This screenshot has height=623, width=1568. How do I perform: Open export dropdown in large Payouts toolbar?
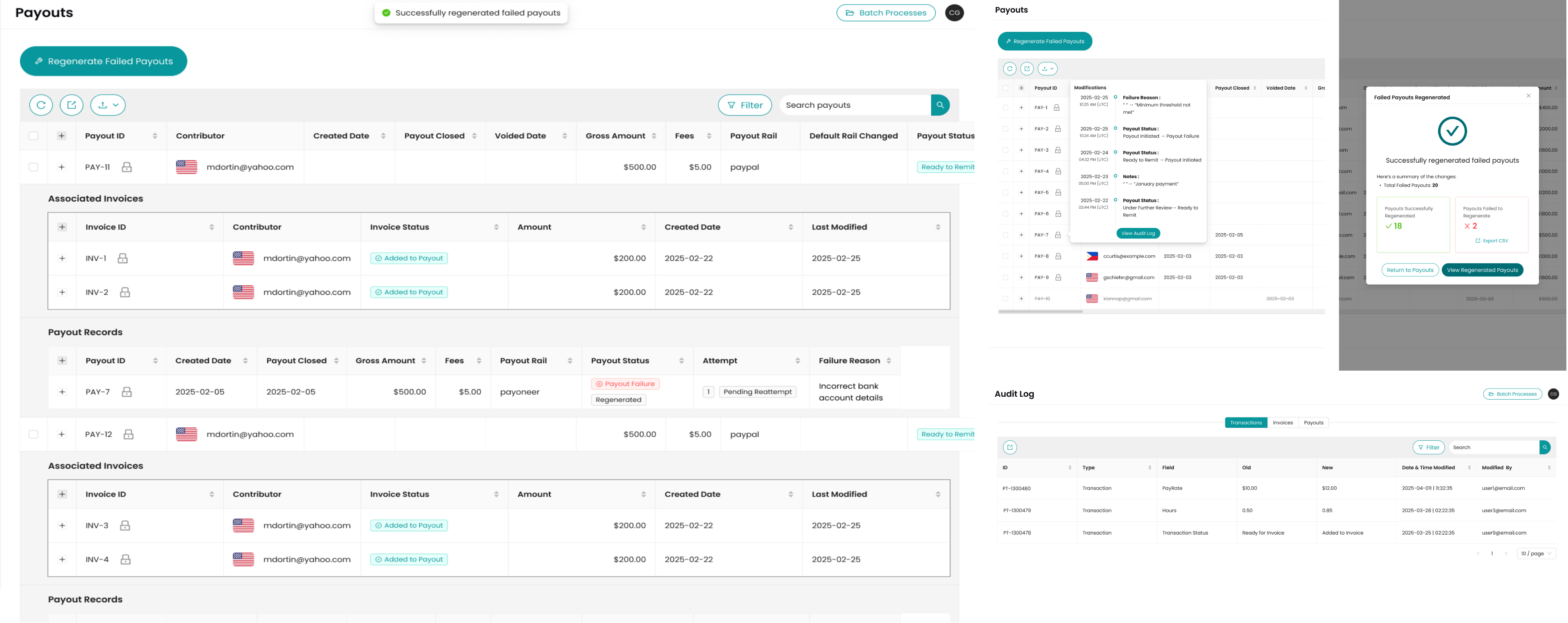(108, 105)
